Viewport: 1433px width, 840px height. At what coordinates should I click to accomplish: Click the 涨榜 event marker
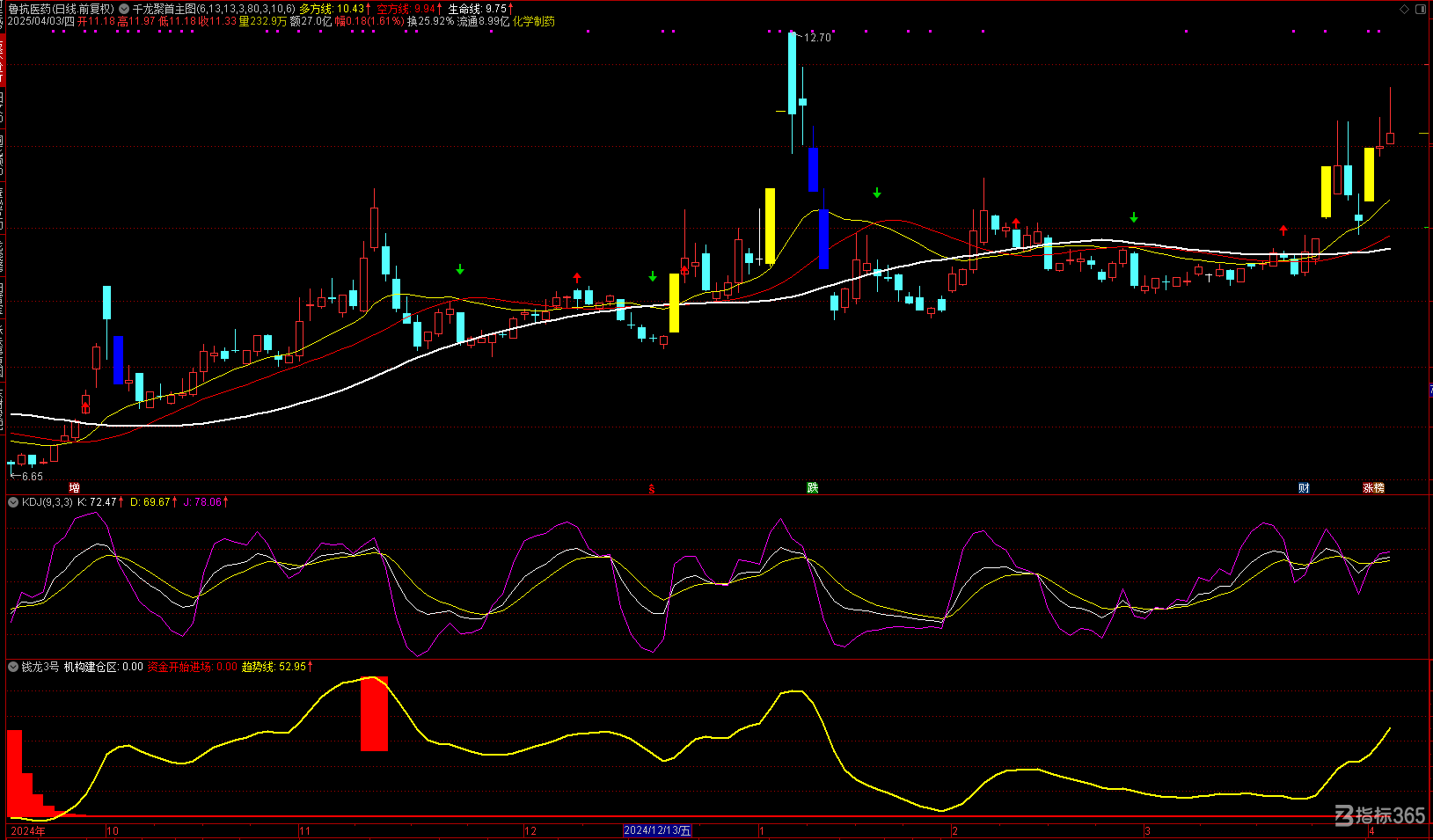(x=1374, y=488)
